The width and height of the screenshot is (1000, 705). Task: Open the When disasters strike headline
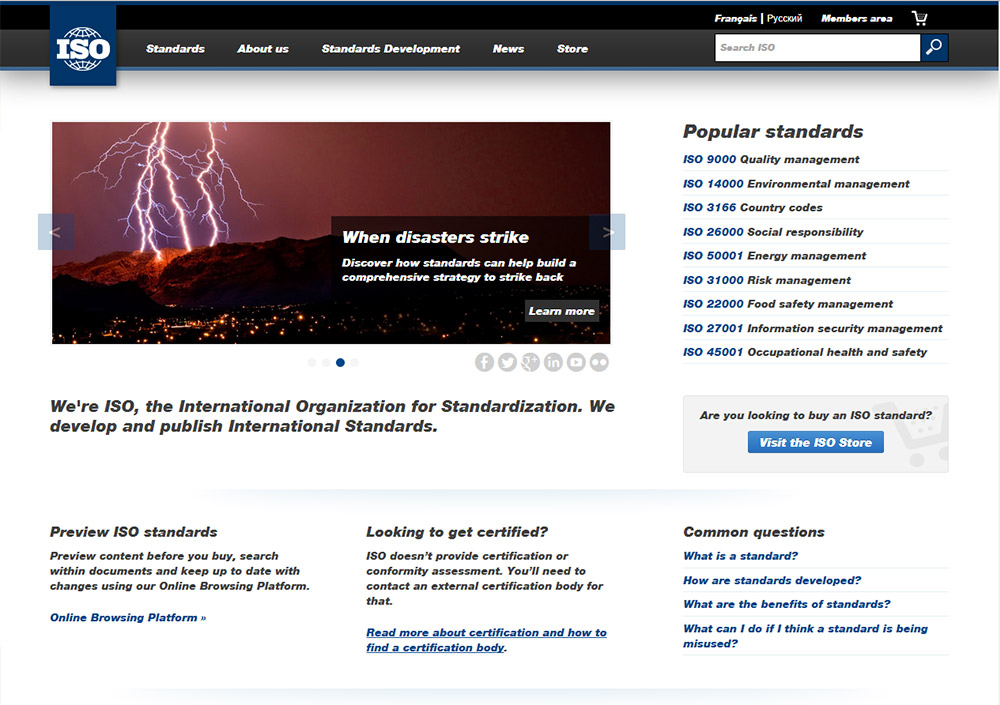tap(435, 237)
